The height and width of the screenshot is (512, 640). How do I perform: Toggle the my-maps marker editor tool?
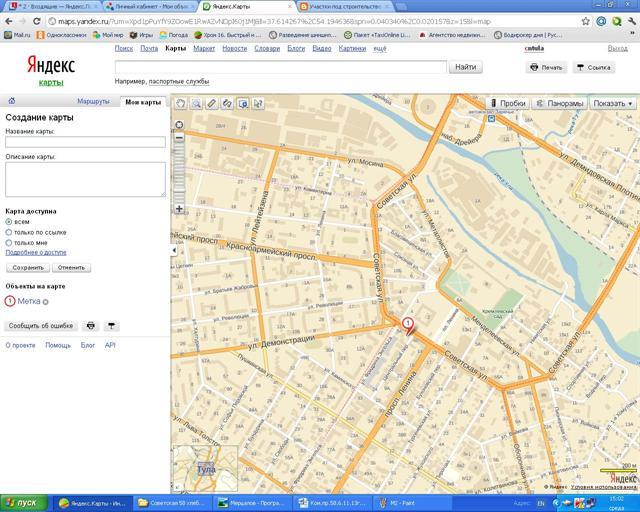[x=243, y=104]
